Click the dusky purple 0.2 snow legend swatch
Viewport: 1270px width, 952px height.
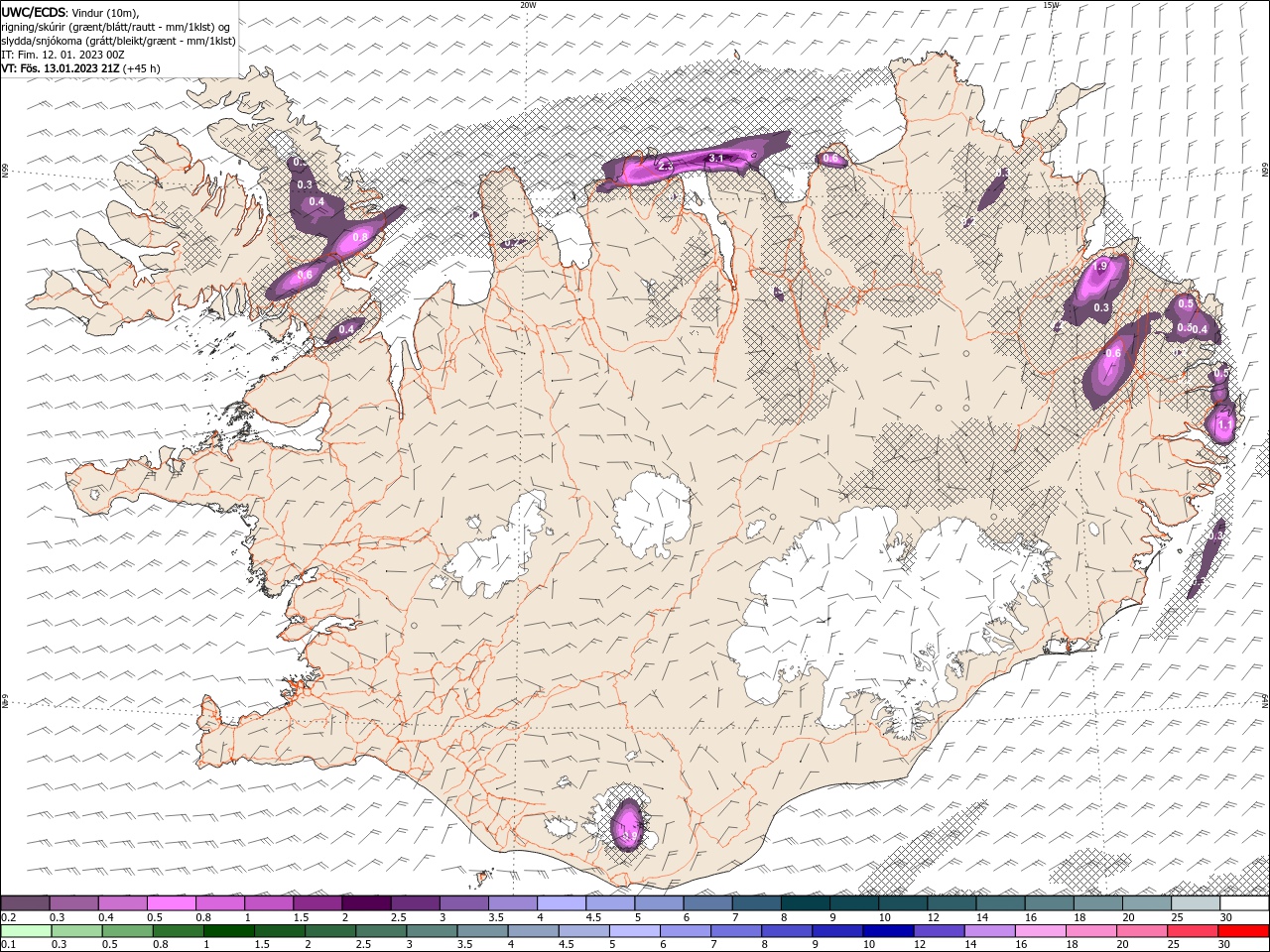click(26, 903)
